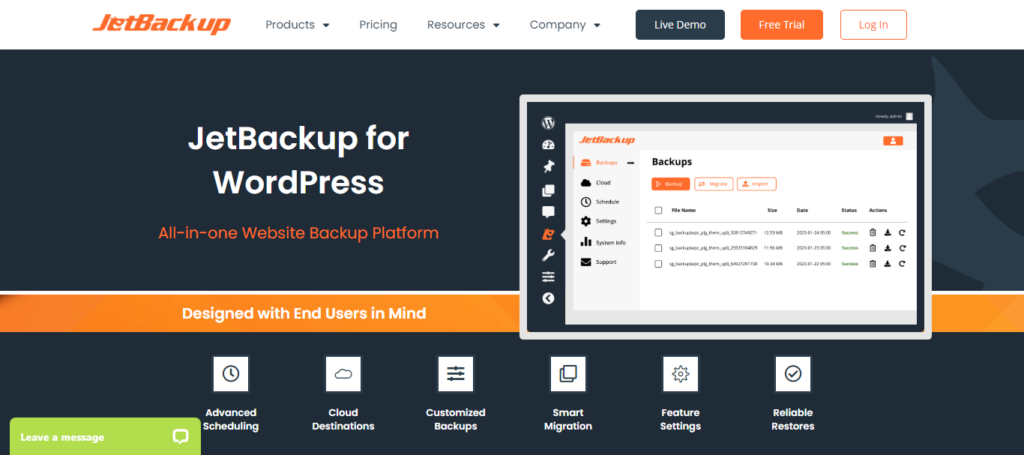Click the Advanced Scheduling clock icon
1024x455 pixels.
[231, 373]
